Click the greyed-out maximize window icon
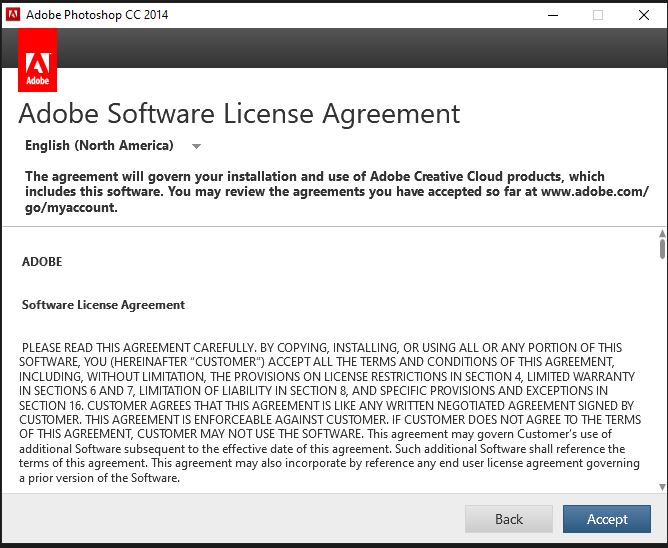This screenshot has height=548, width=668. pyautogui.click(x=598, y=15)
